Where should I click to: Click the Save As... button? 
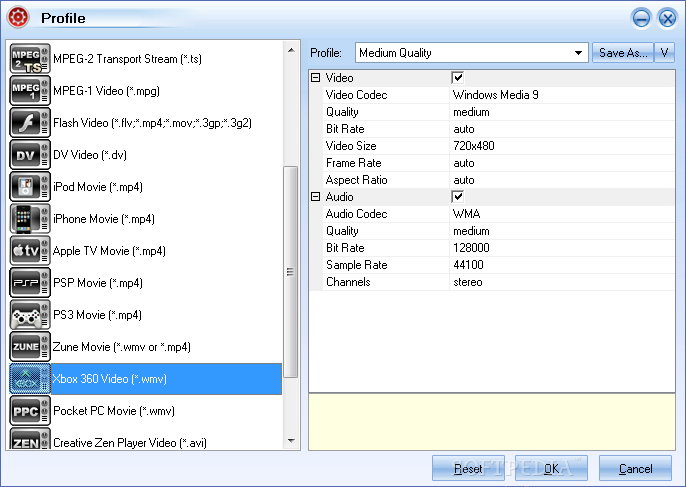click(x=623, y=53)
